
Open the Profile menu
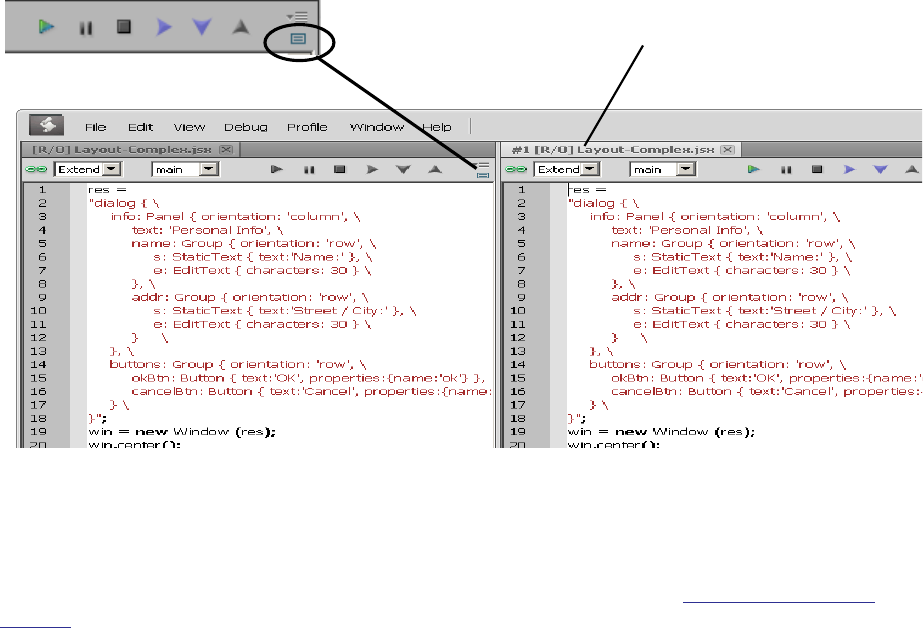307,127
